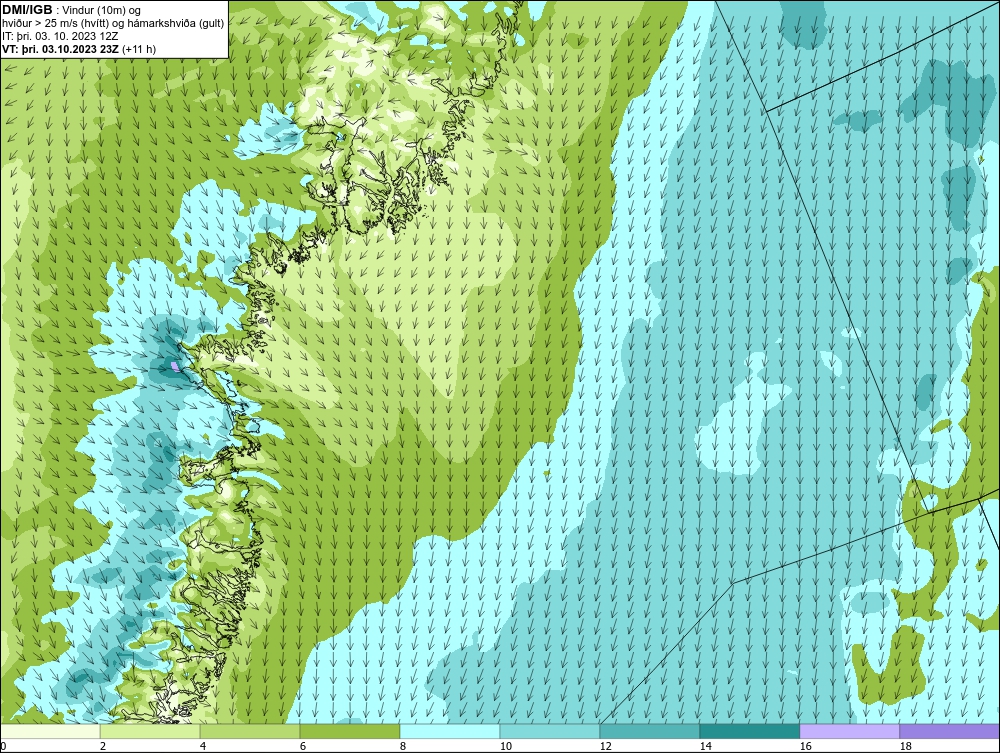1000x753 pixels.
Task: Click the 4–6 m/s green legend swatch
Action: point(250,731)
